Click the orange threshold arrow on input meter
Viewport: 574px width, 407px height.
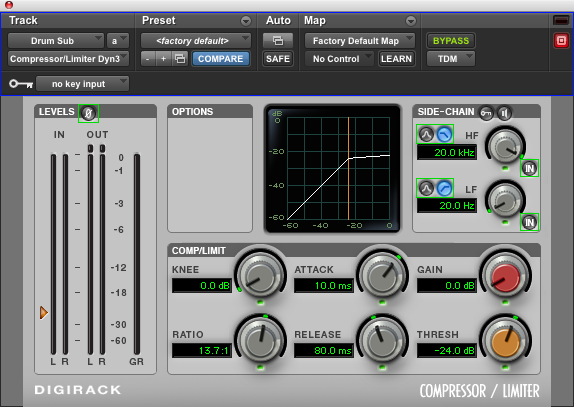pos(44,313)
